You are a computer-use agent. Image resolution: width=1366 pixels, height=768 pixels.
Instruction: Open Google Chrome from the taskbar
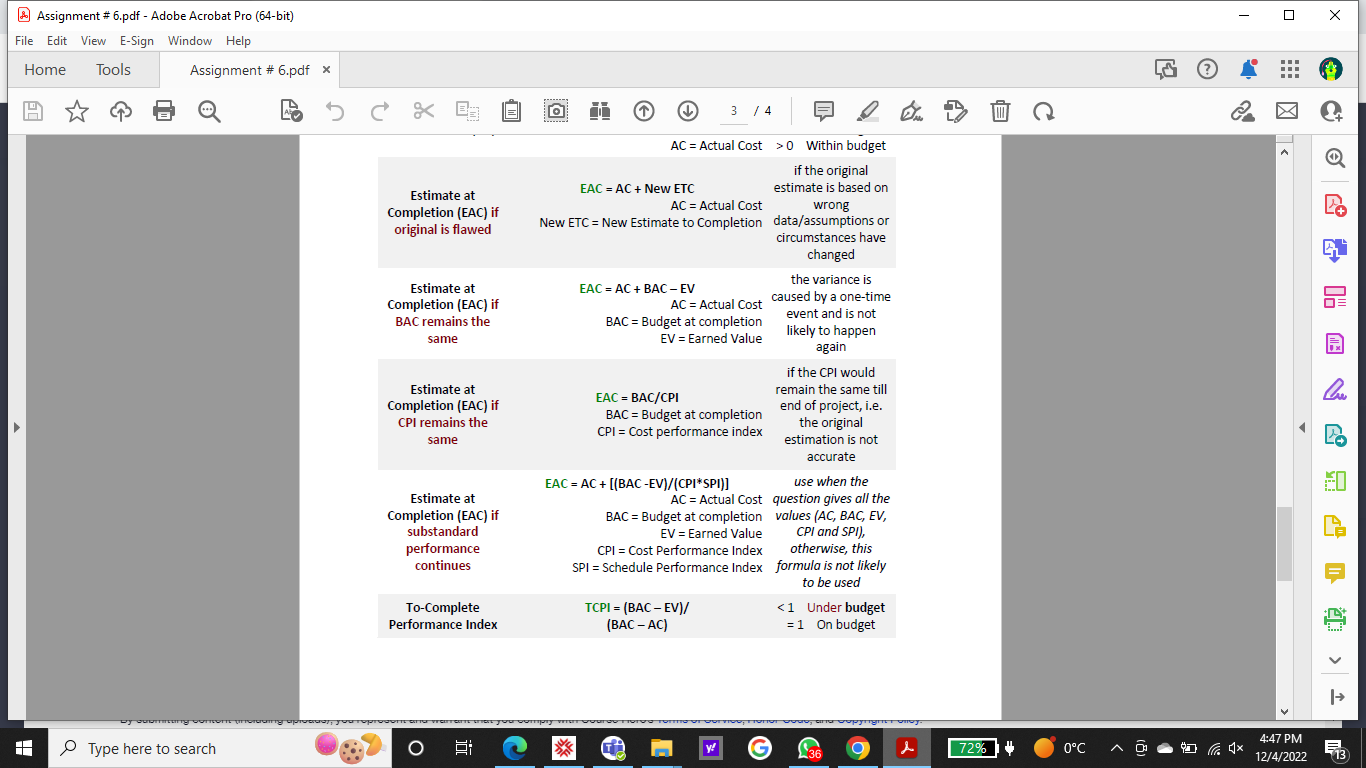pyautogui.click(x=857, y=748)
